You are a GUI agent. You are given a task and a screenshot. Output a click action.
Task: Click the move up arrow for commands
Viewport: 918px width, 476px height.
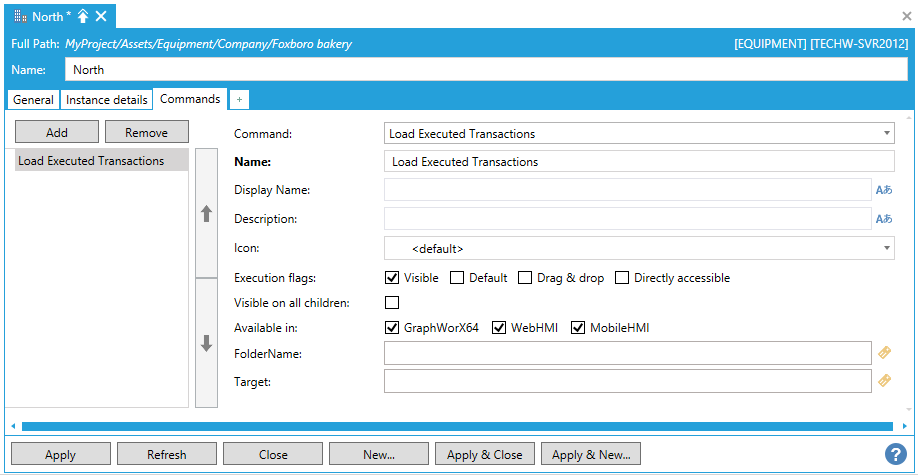point(207,213)
